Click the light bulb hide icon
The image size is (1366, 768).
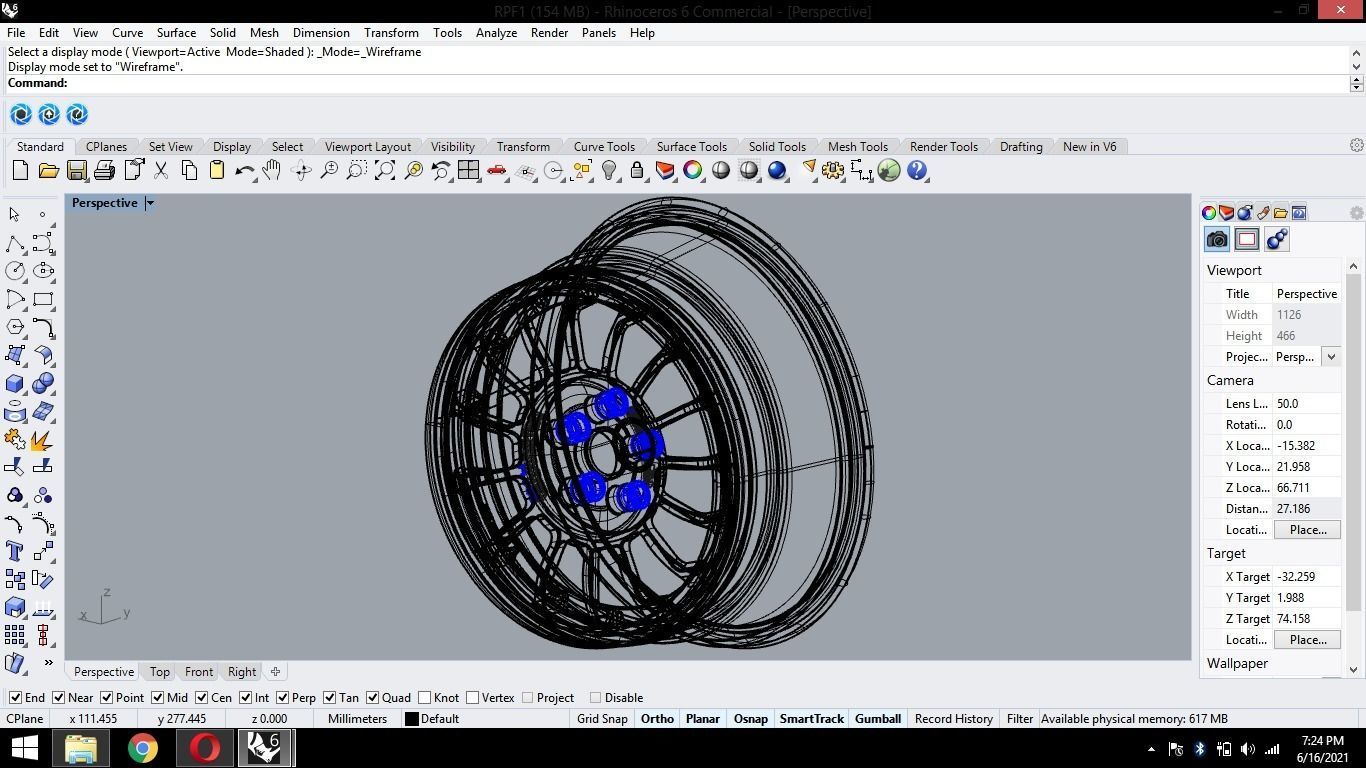(608, 171)
